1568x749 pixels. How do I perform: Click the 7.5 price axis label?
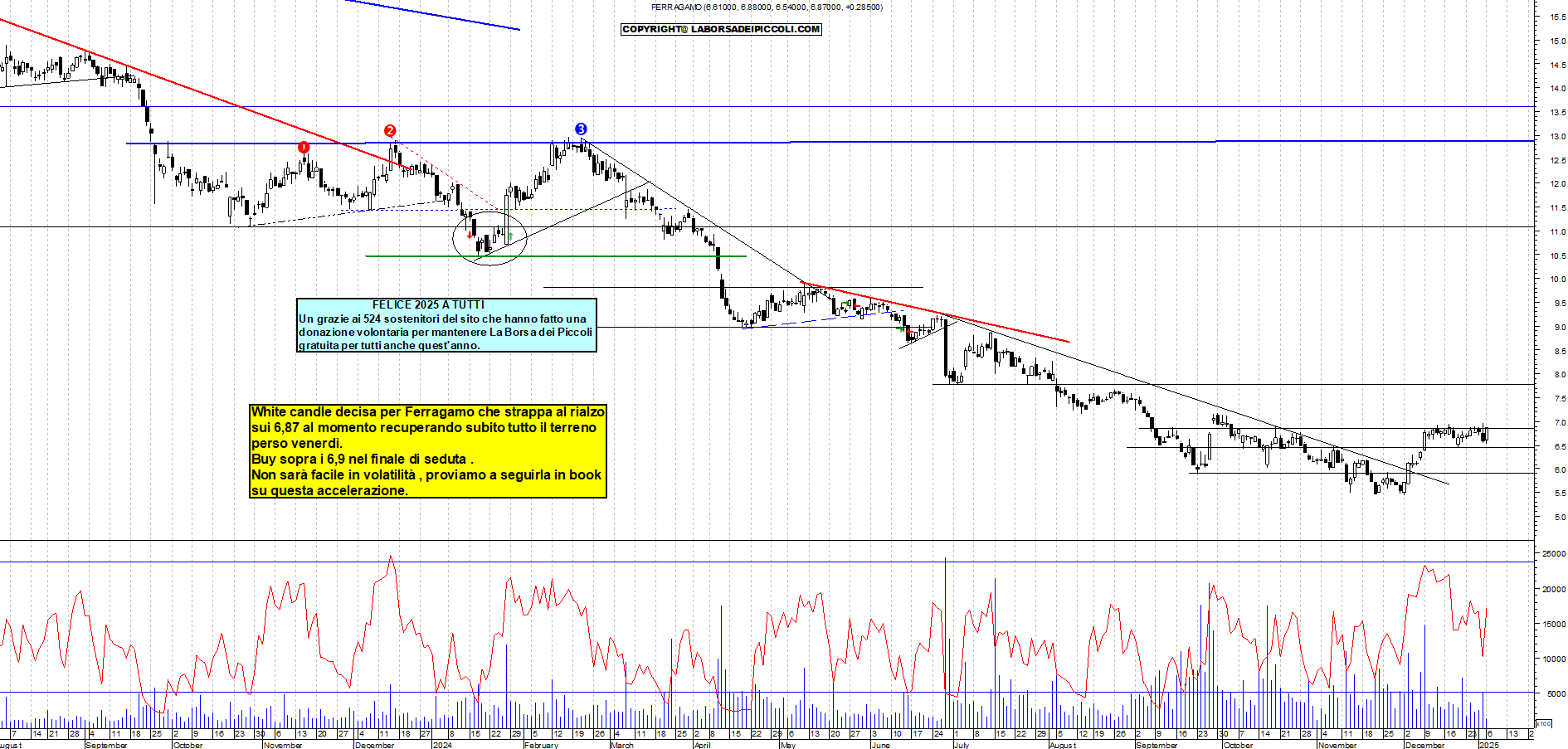pyautogui.click(x=1560, y=398)
